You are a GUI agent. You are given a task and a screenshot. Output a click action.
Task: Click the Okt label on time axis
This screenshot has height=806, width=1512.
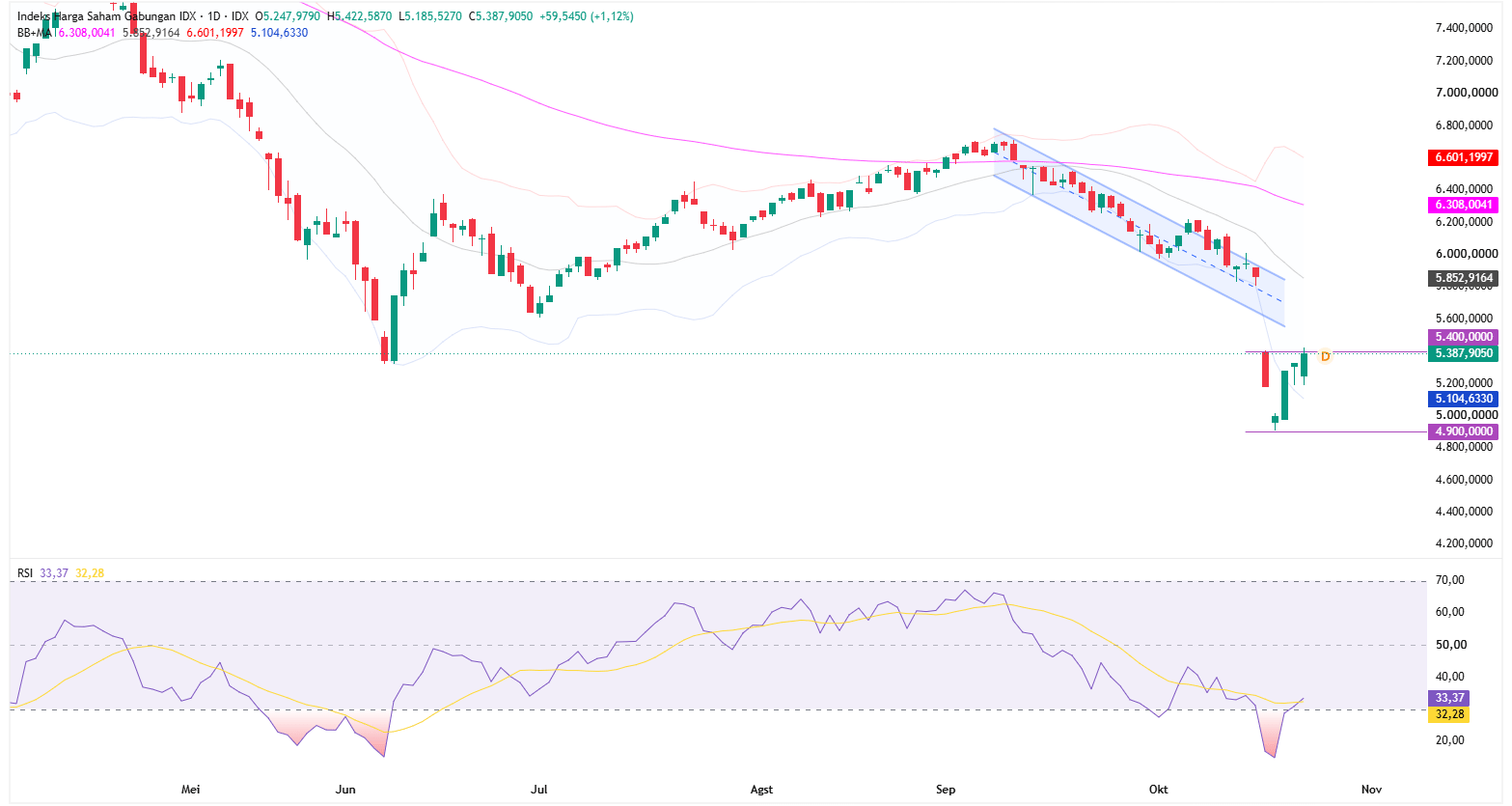coord(1159,790)
